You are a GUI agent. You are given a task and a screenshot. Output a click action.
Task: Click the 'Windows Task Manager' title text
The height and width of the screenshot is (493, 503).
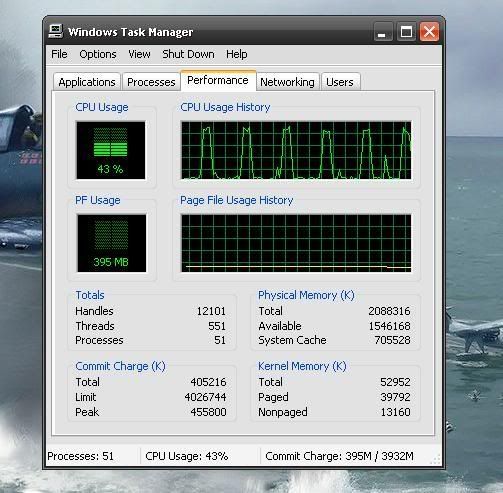tap(130, 32)
